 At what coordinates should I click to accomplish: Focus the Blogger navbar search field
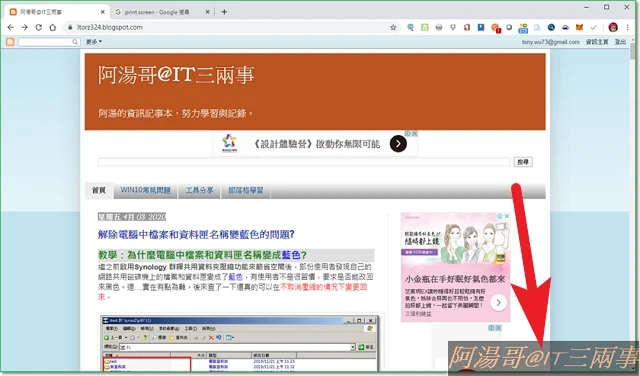[x=45, y=42]
